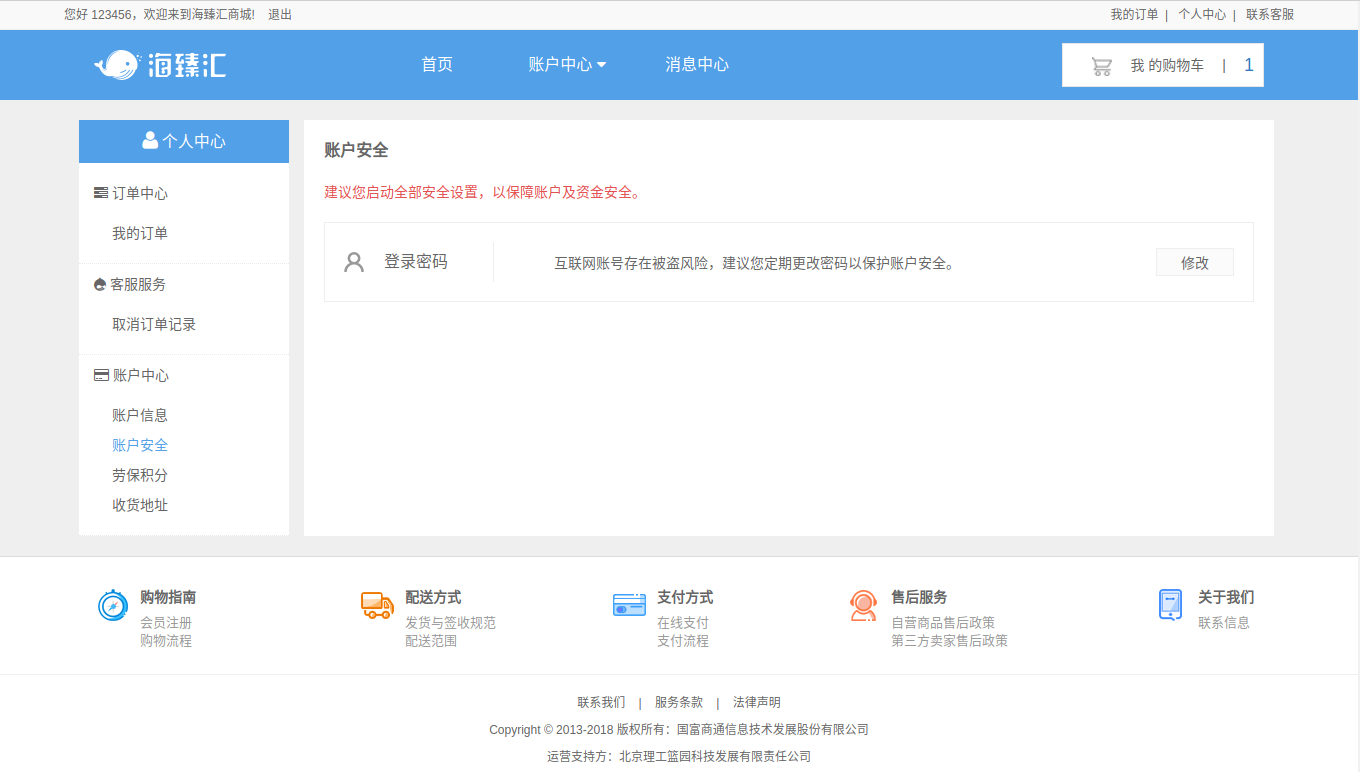Open 我的购物车 button

[1163, 65]
